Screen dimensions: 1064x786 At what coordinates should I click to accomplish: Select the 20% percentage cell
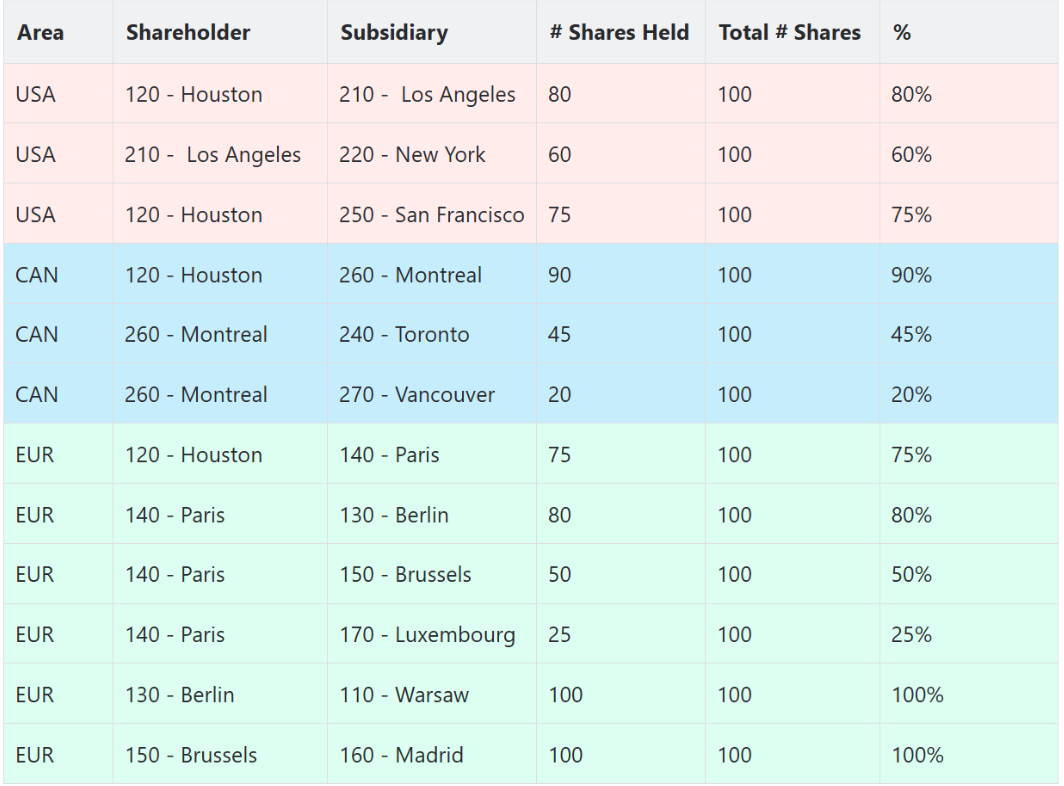click(969, 394)
